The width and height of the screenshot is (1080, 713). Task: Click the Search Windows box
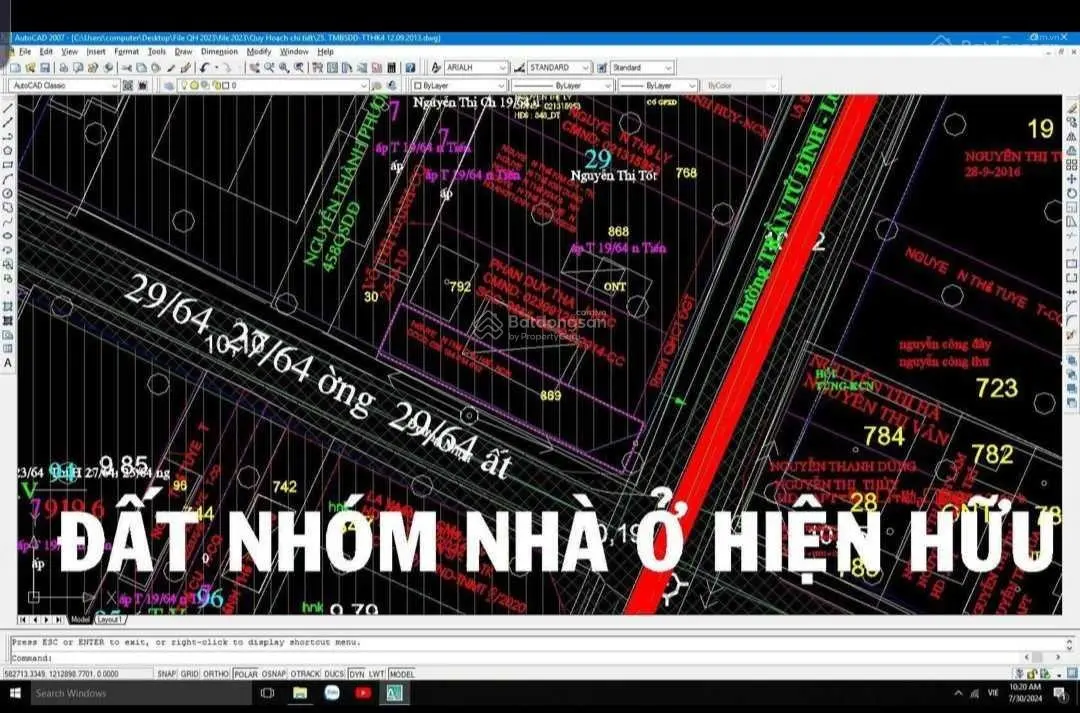click(141, 693)
